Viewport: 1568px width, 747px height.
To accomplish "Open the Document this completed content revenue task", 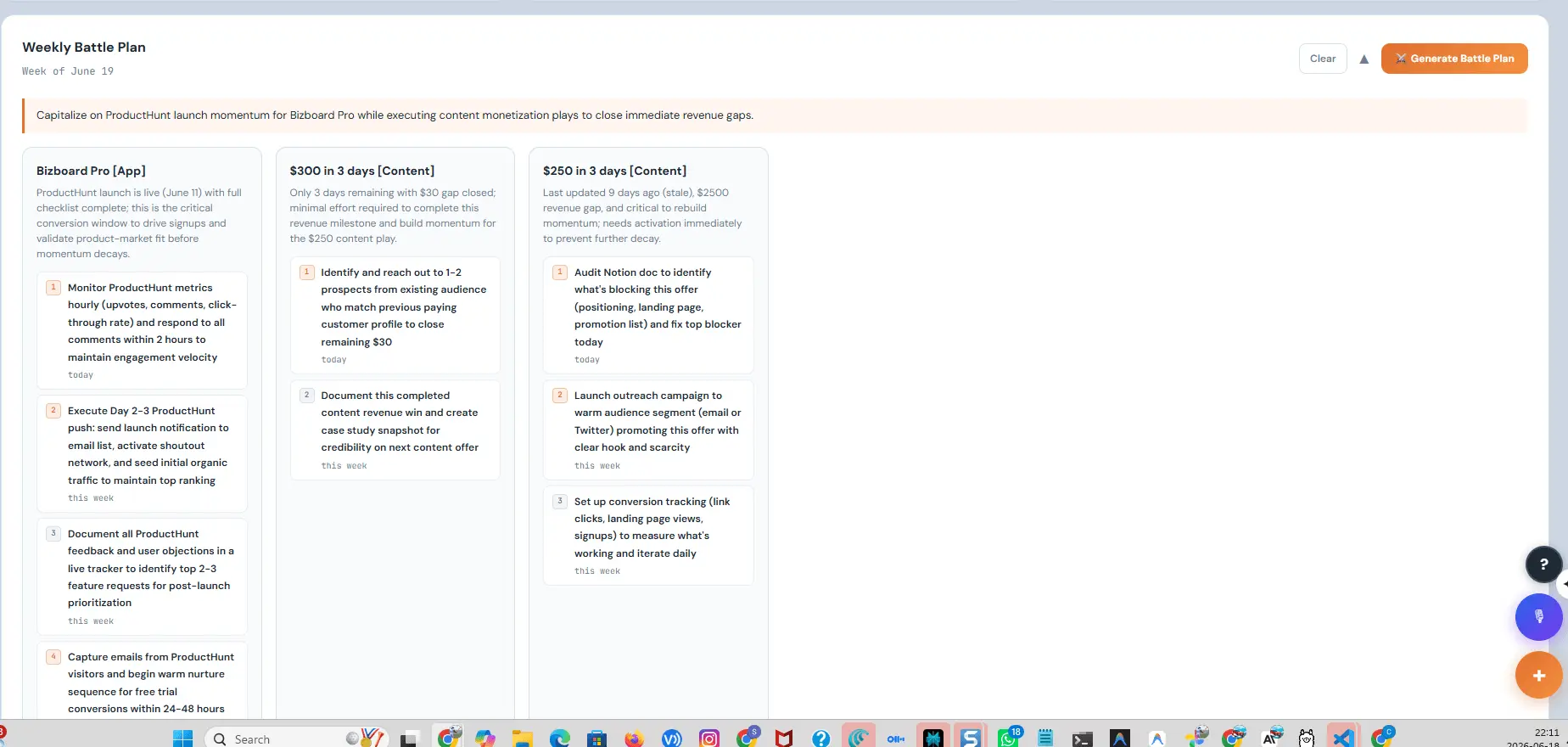I will coord(395,430).
